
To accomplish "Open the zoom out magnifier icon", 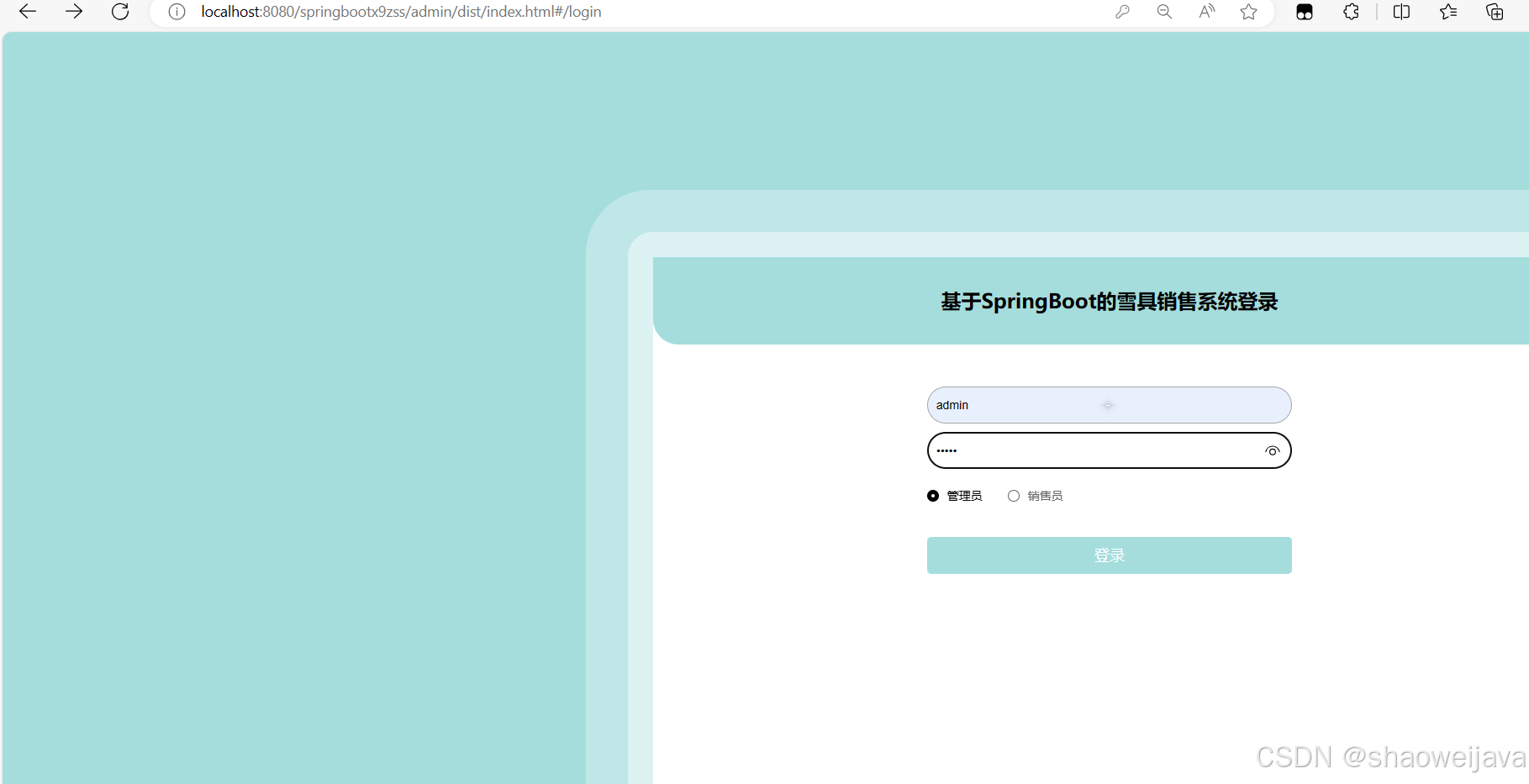I will [x=1164, y=12].
